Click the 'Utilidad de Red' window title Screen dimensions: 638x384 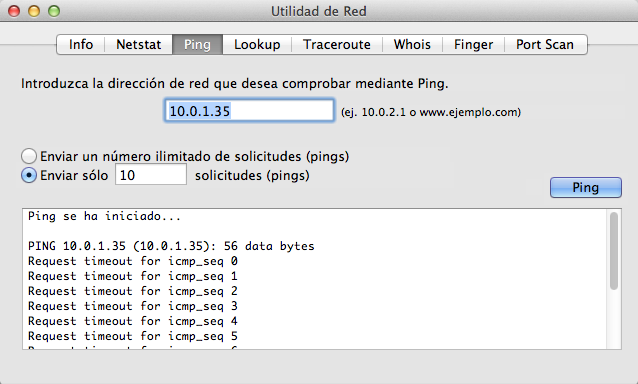coord(319,11)
